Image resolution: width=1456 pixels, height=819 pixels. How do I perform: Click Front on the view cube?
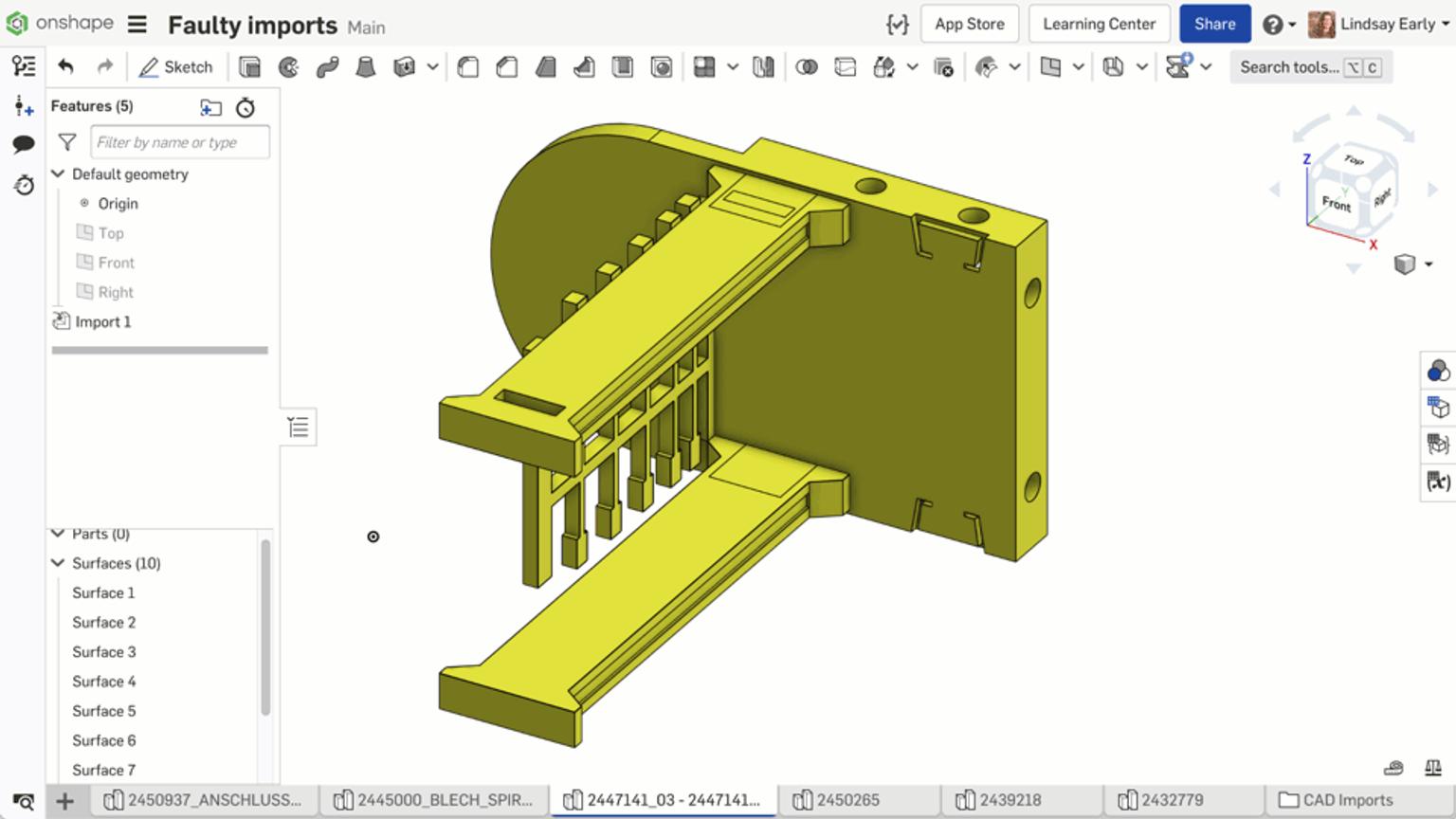[x=1336, y=202]
